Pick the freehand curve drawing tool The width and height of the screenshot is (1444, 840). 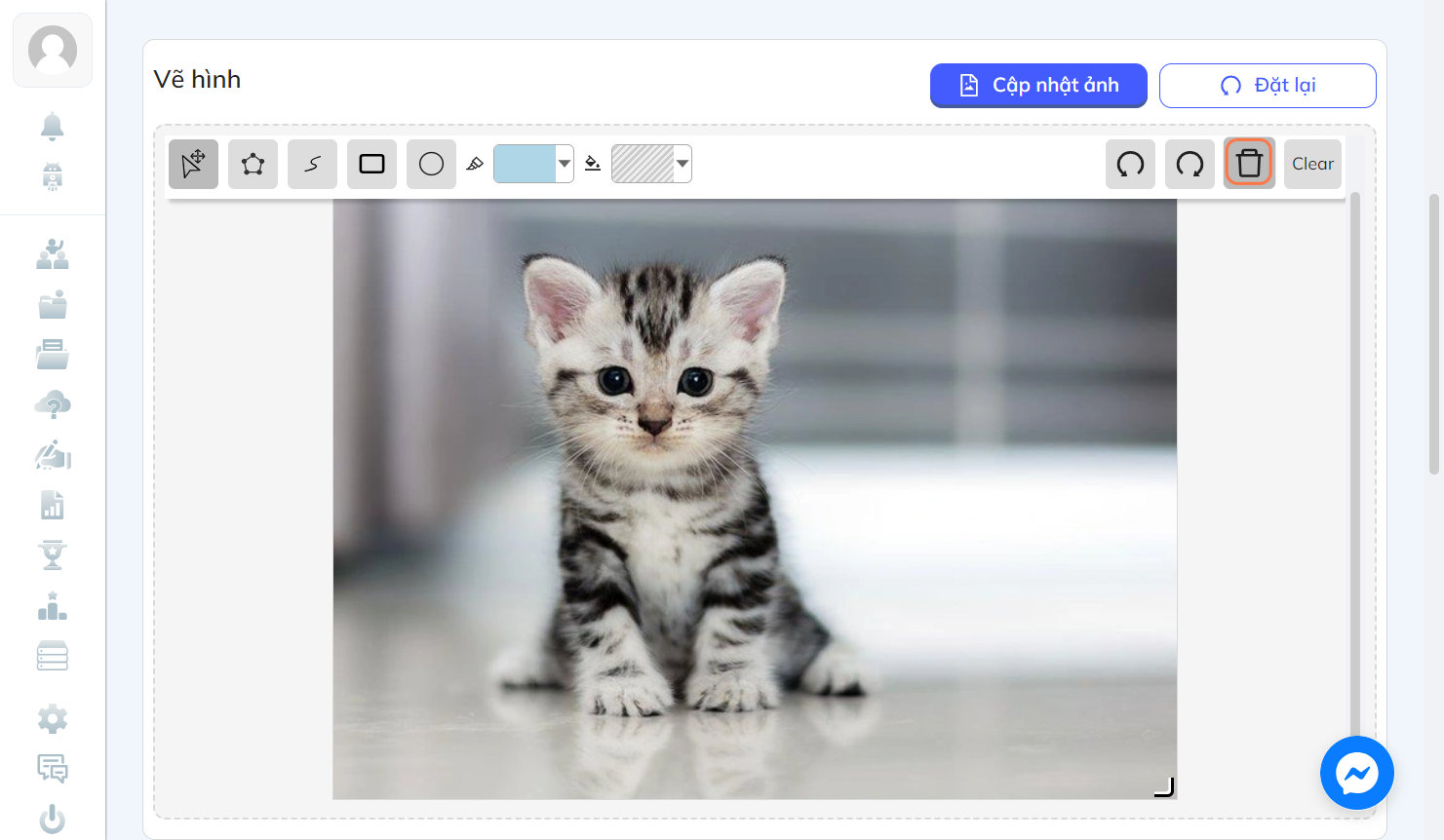(x=312, y=164)
